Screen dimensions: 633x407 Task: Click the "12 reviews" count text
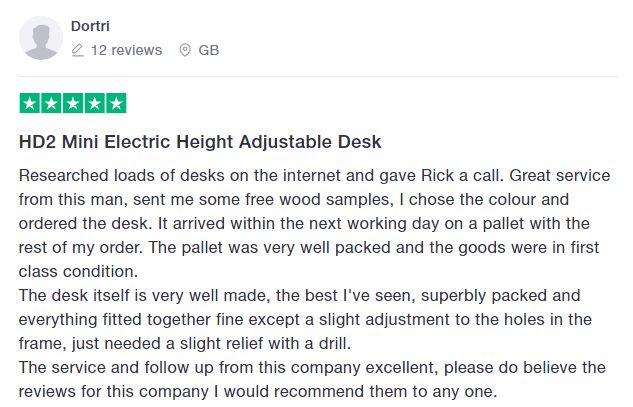(124, 50)
